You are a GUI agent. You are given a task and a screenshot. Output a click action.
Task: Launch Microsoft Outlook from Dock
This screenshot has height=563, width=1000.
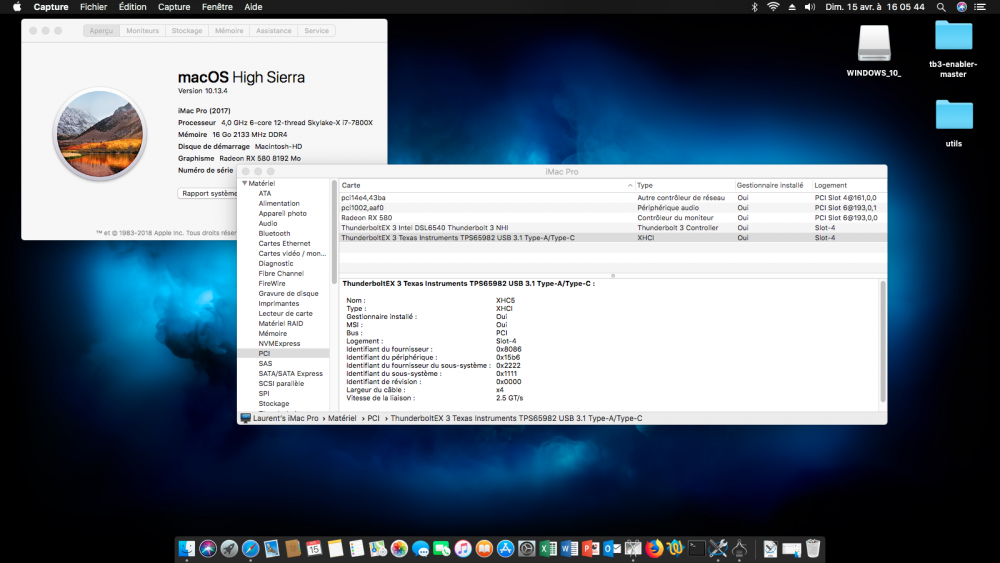coord(612,548)
